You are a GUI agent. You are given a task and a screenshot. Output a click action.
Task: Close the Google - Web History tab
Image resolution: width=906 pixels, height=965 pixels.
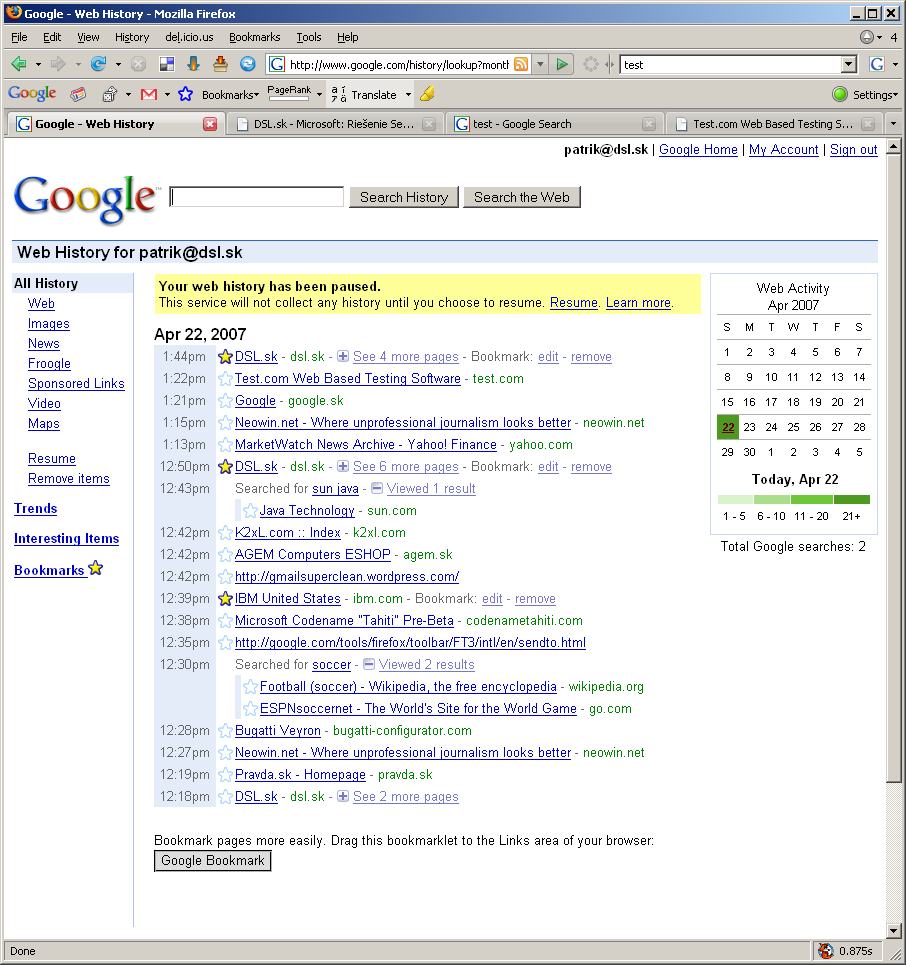pyautogui.click(x=210, y=124)
